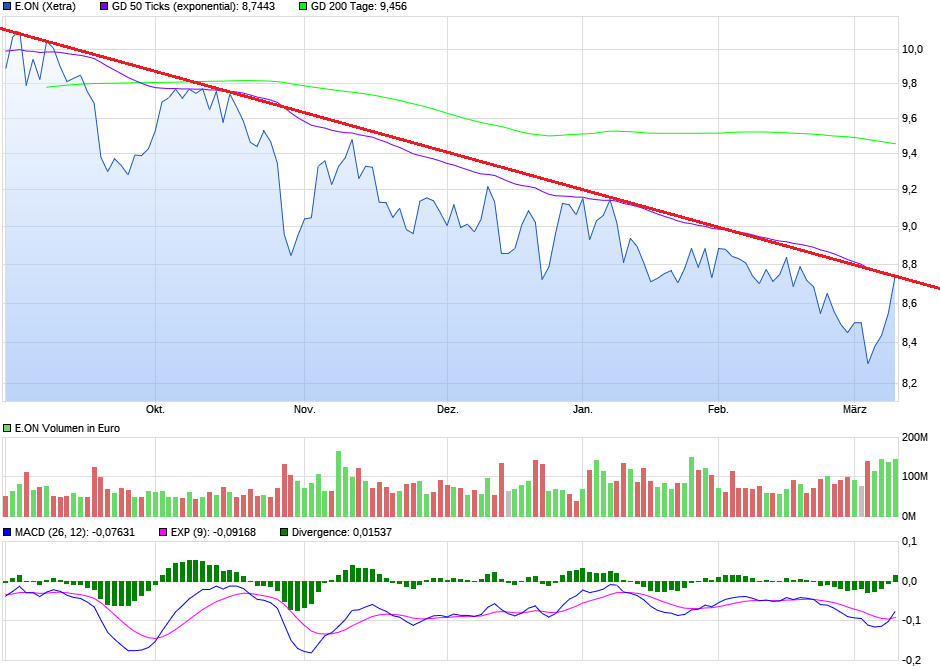Click the 9,6 price axis value

909,119
